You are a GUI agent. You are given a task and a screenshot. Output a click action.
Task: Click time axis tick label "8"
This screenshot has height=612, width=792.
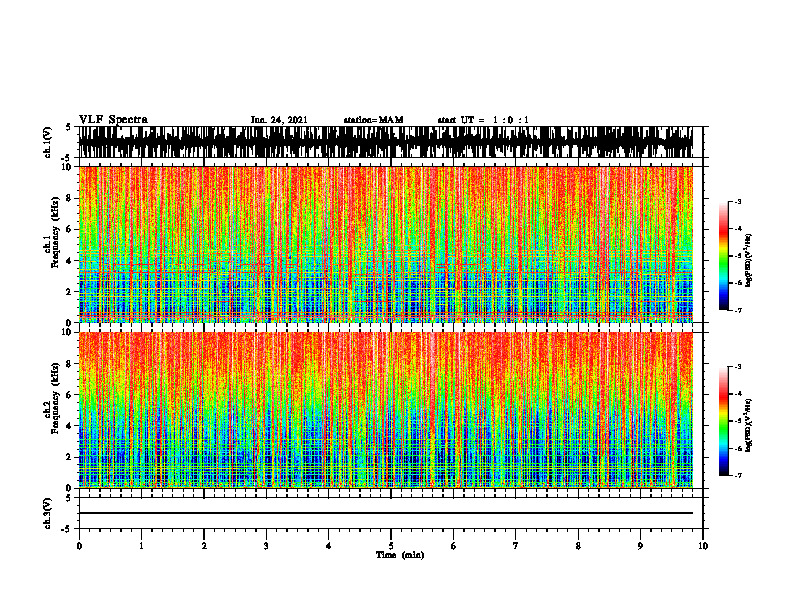tap(578, 546)
